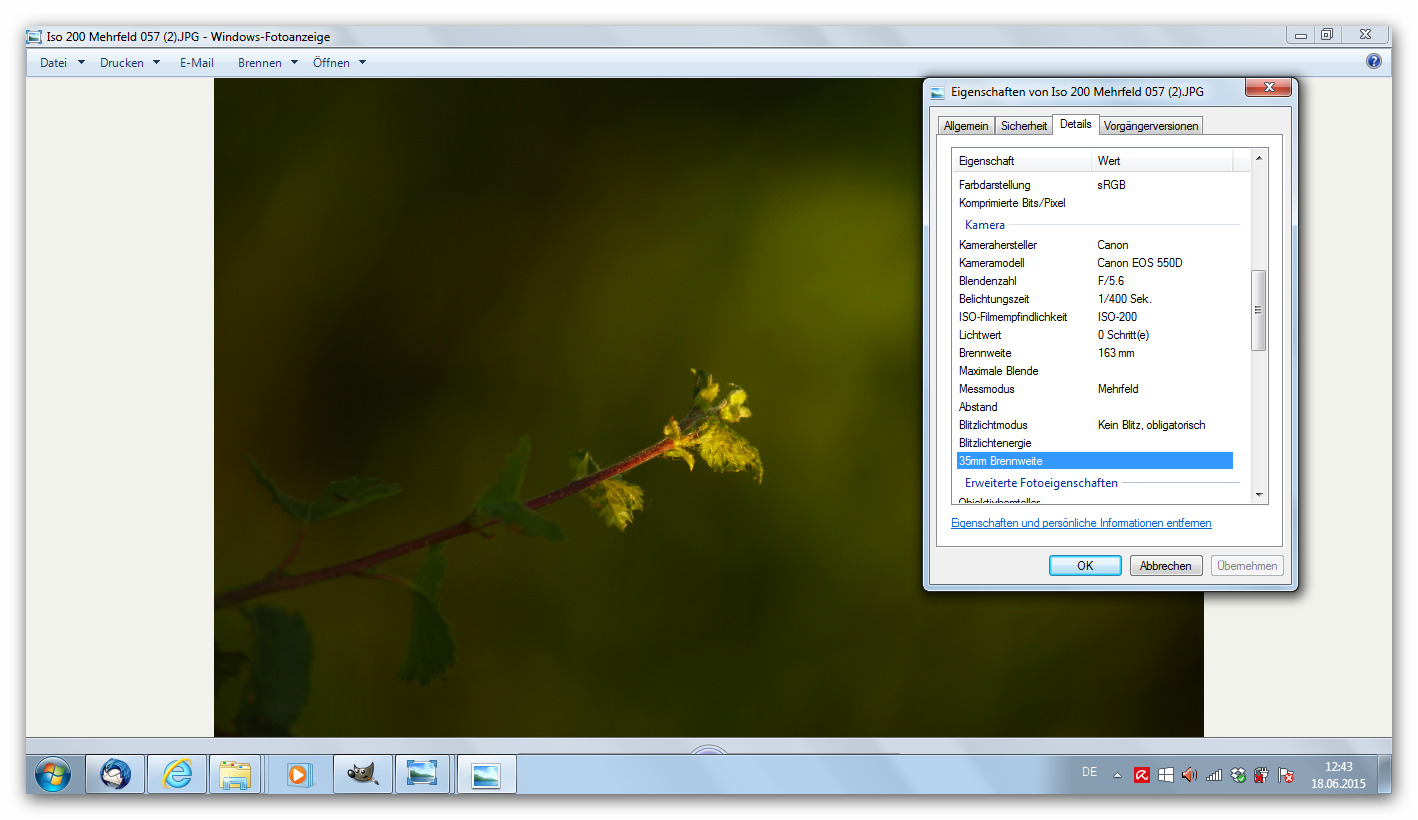Viewport: 1418px width, 820px height.
Task: Open the Brennen dropdown menu
Action: pos(268,62)
